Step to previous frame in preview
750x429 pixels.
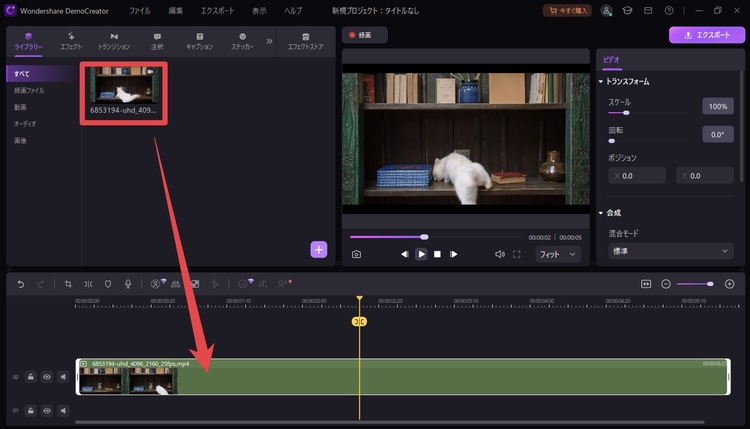click(405, 254)
